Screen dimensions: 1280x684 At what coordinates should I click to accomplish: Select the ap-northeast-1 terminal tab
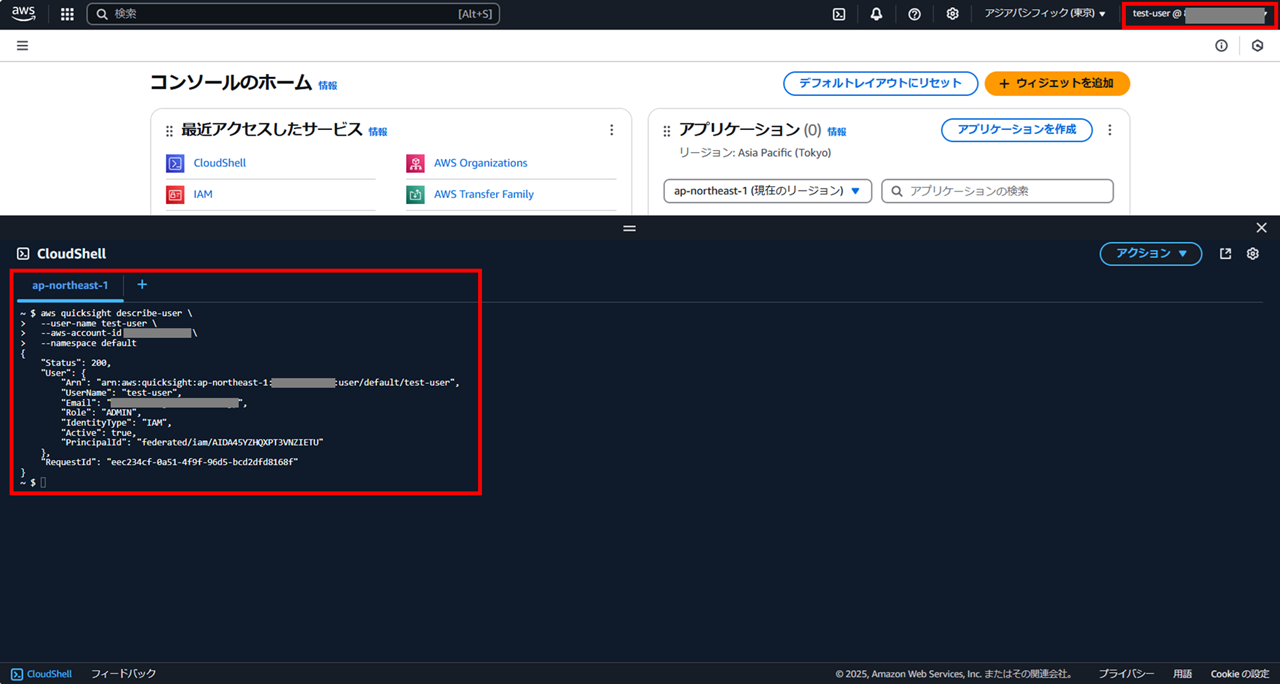70,286
